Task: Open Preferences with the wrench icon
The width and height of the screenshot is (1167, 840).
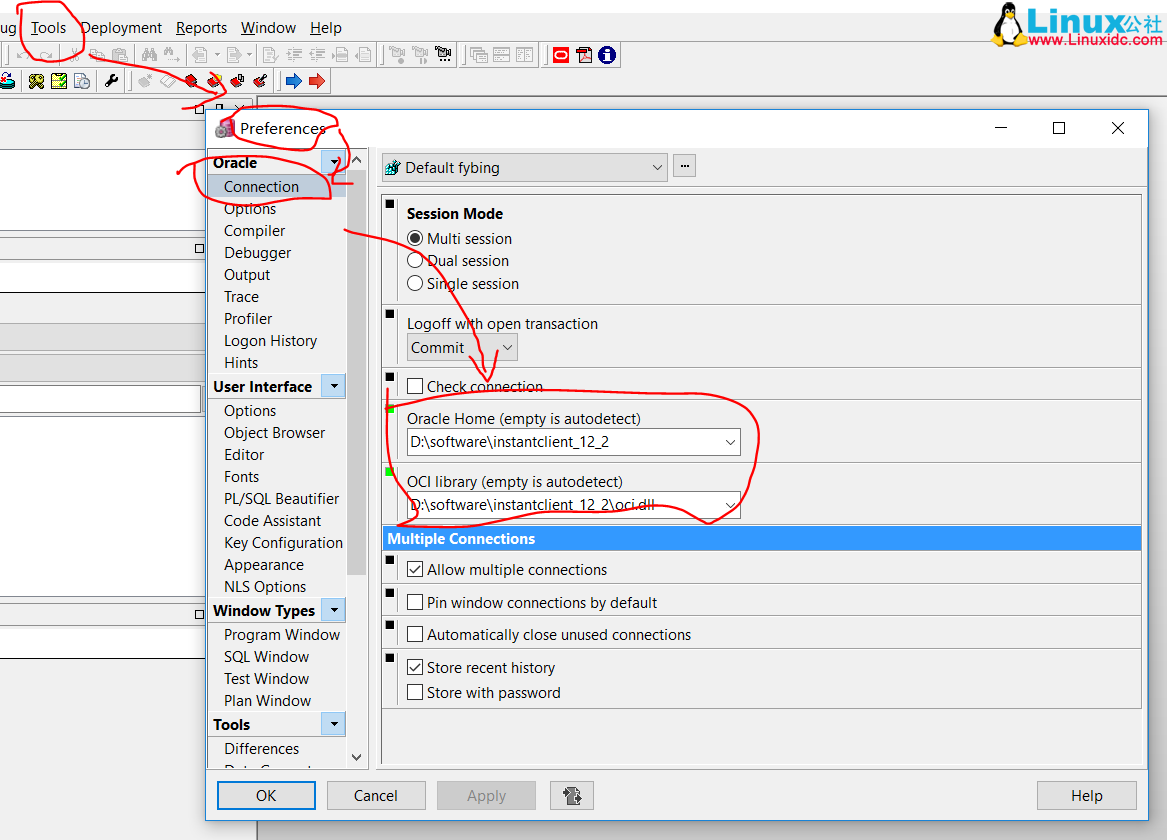Action: pos(111,81)
